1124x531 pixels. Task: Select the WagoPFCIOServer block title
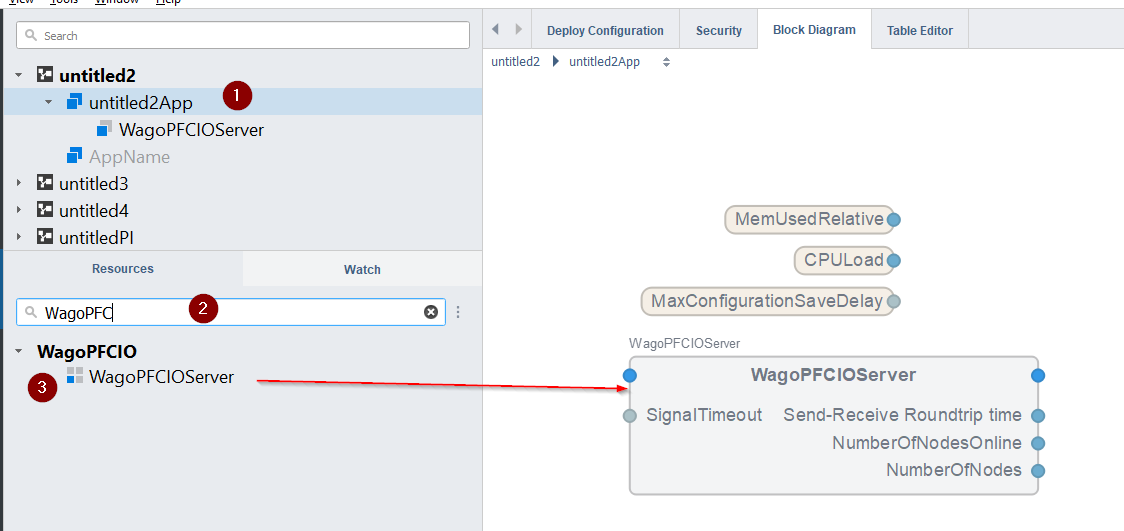pos(833,374)
